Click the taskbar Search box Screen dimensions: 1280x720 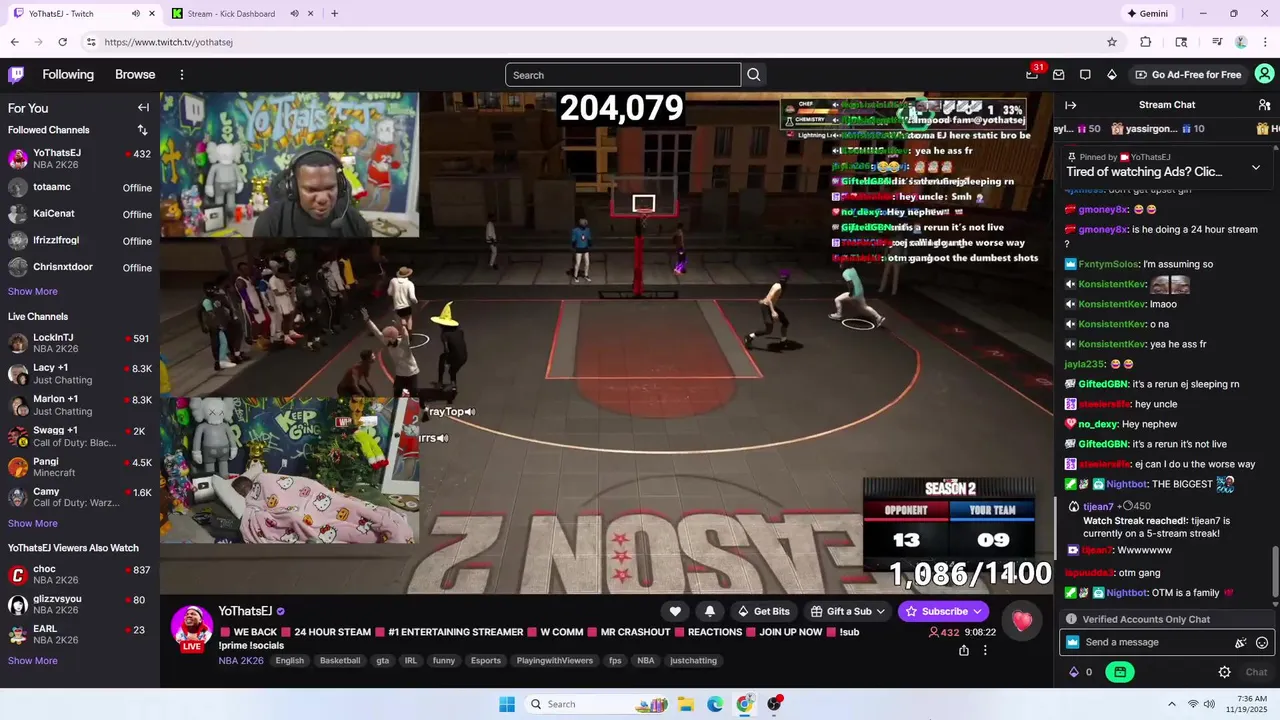596,704
